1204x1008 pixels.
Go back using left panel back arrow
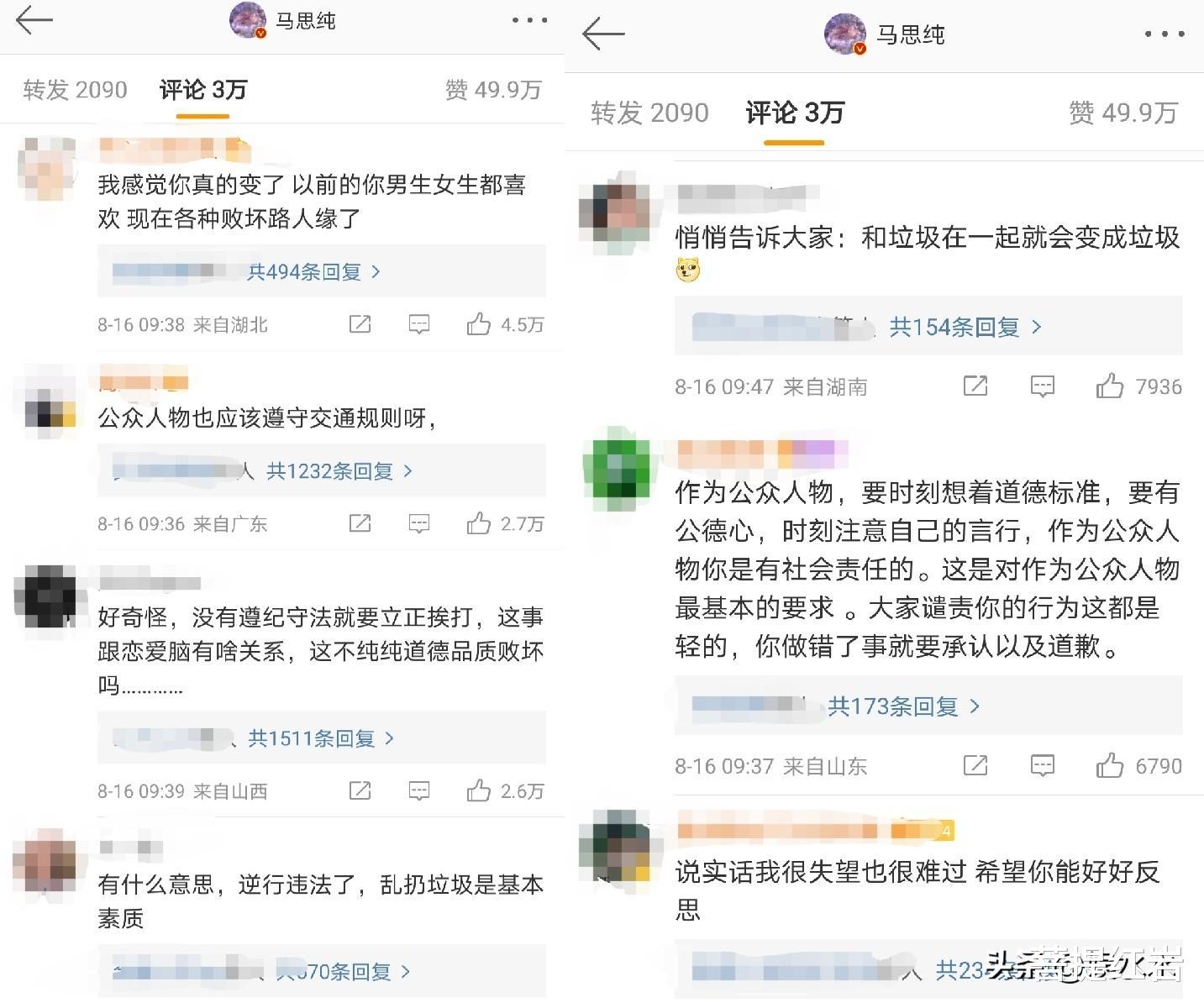34,20
